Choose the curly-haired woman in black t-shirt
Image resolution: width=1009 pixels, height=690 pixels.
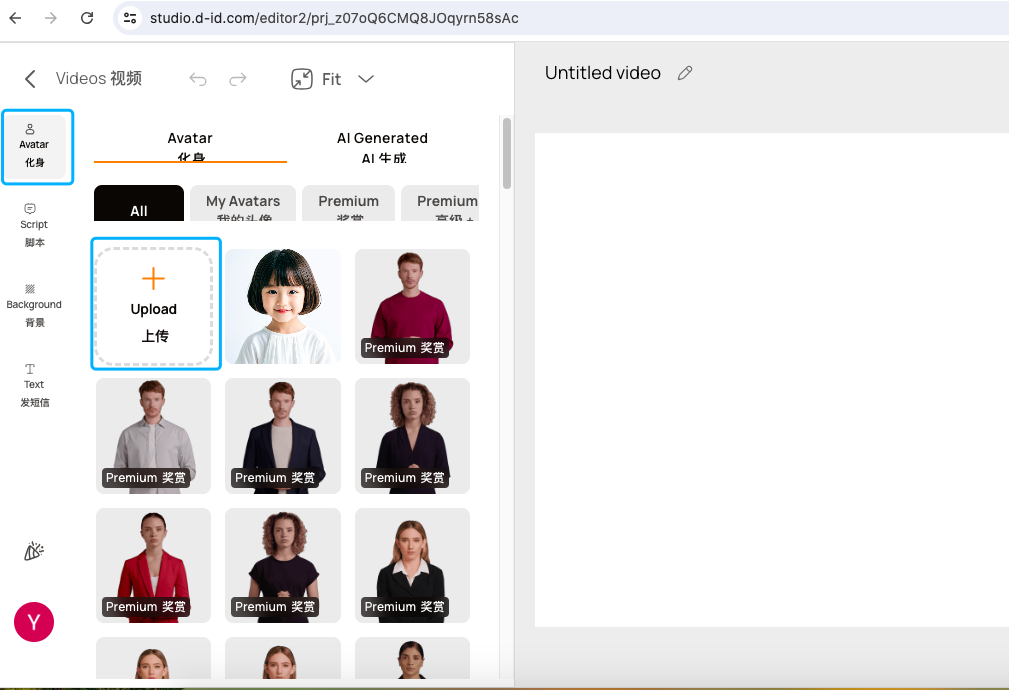point(283,566)
